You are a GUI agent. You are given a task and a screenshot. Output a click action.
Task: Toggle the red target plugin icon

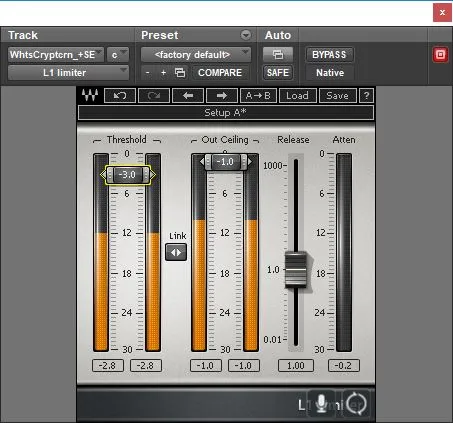click(440, 55)
